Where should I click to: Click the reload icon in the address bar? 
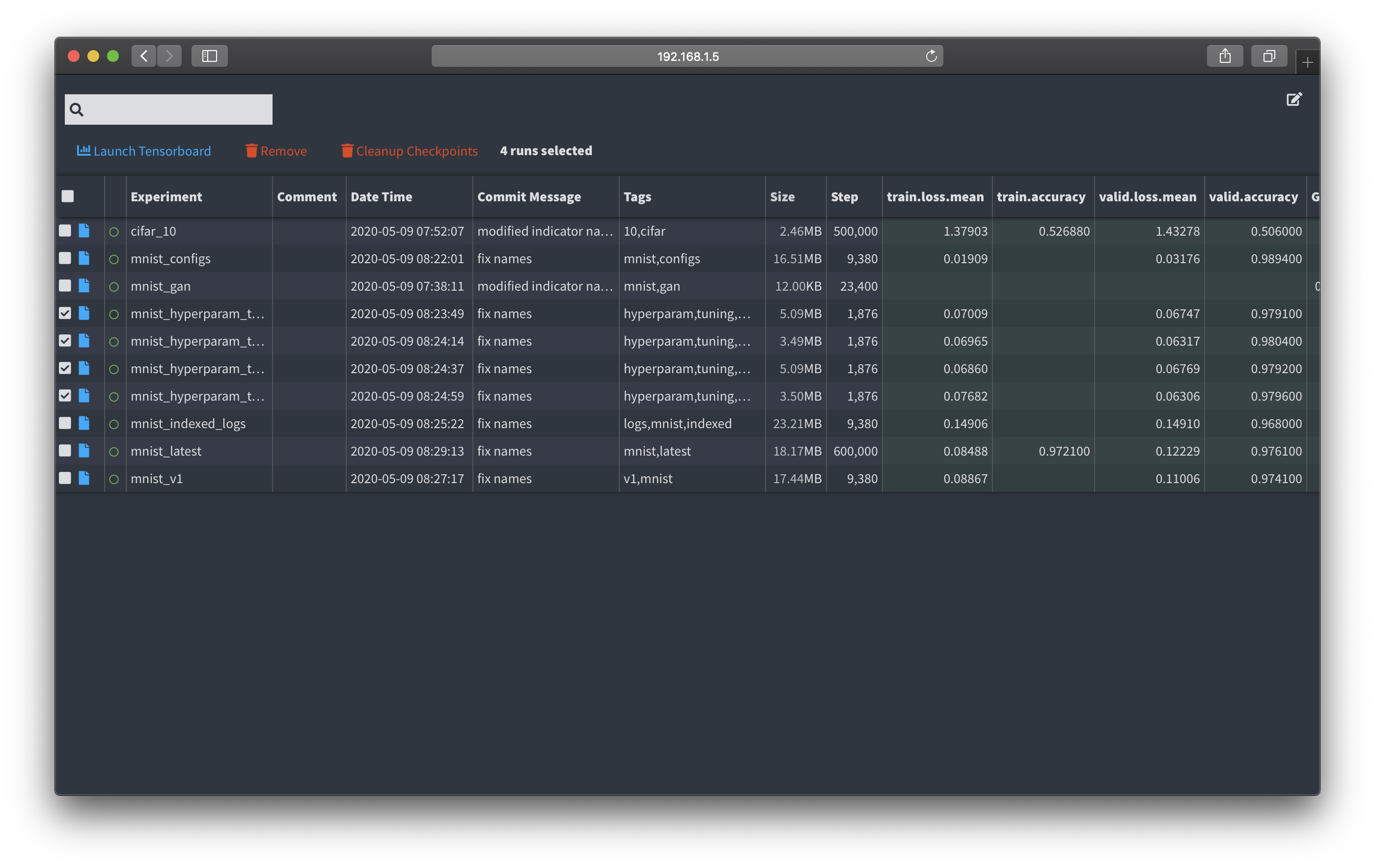pyautogui.click(x=931, y=55)
